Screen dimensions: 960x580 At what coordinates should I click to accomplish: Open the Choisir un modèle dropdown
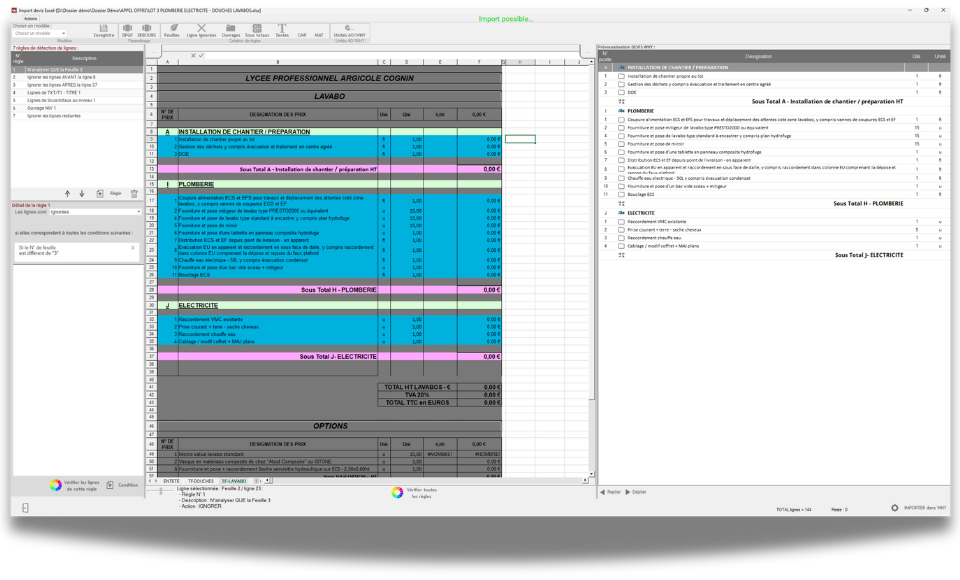pyautogui.click(x=40, y=33)
